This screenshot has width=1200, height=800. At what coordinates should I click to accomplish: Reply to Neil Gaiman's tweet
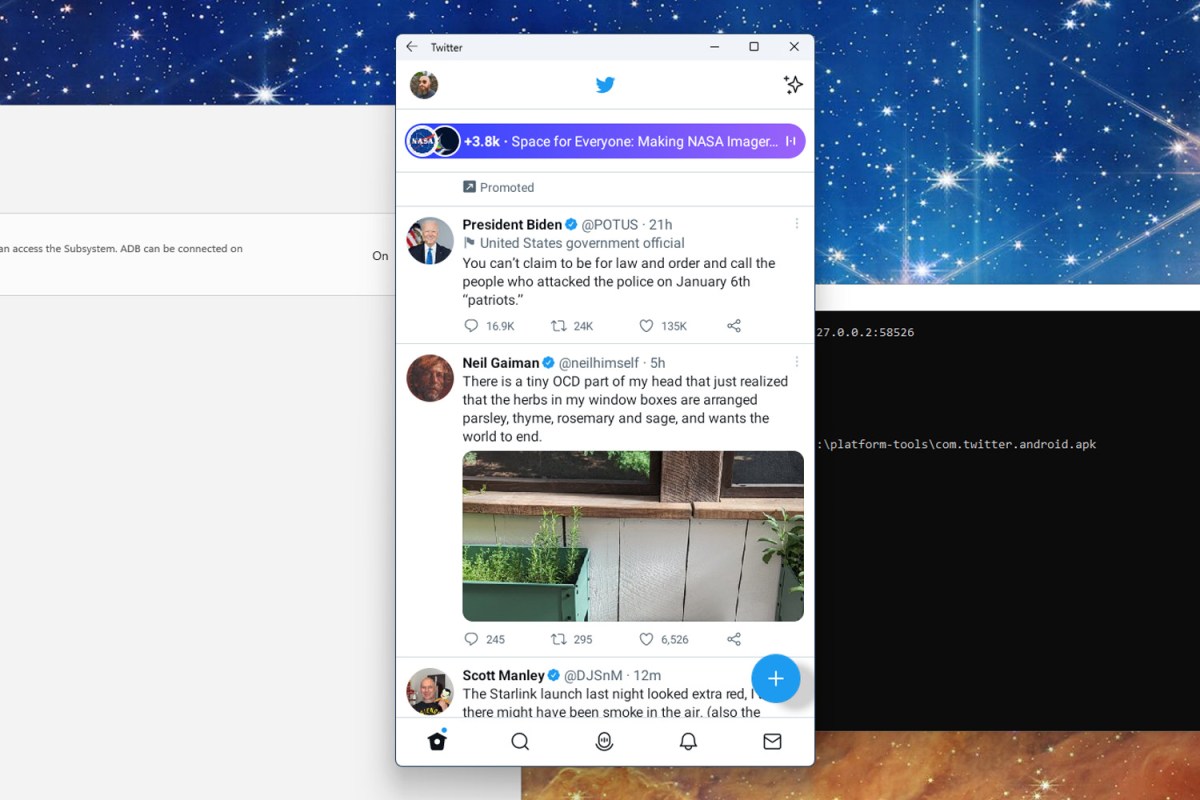click(x=472, y=639)
